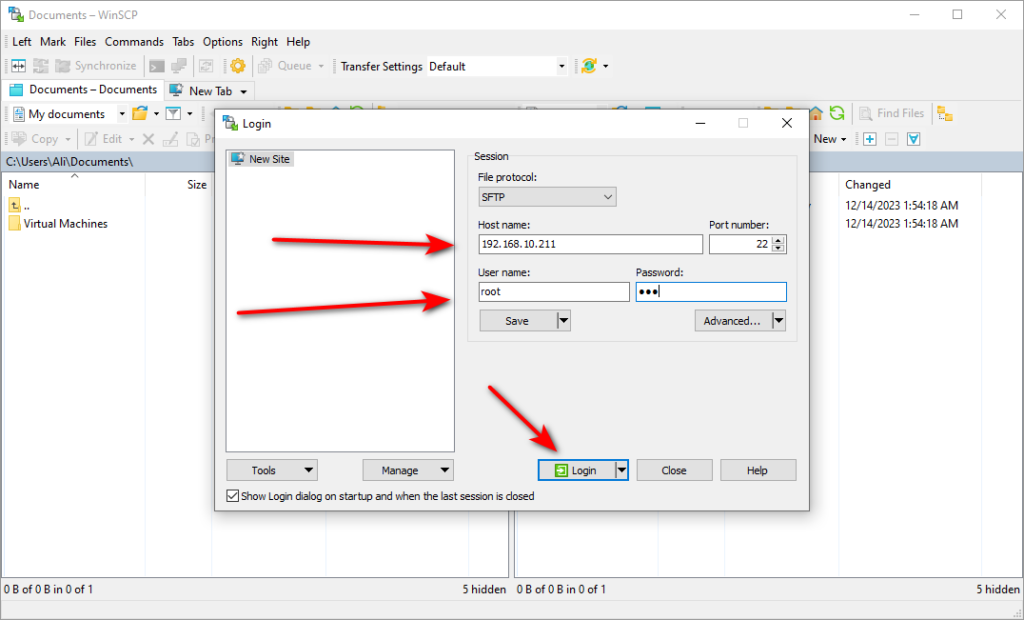Click the Help button in Login dialog
The image size is (1024, 620).
point(758,470)
